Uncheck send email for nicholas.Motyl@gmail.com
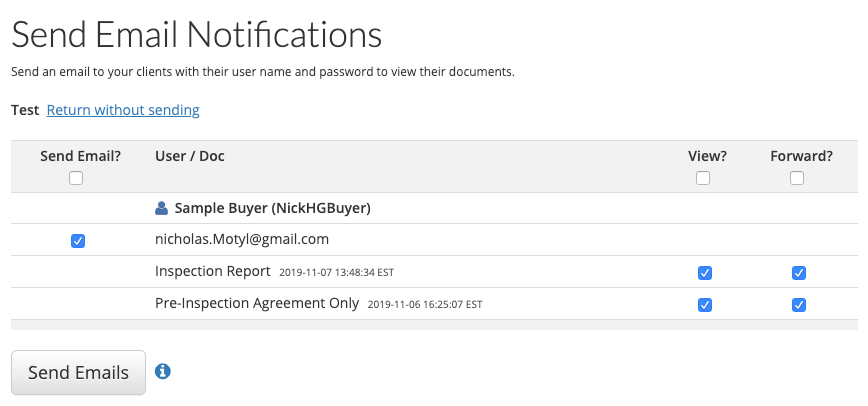The image size is (868, 406). point(78,241)
